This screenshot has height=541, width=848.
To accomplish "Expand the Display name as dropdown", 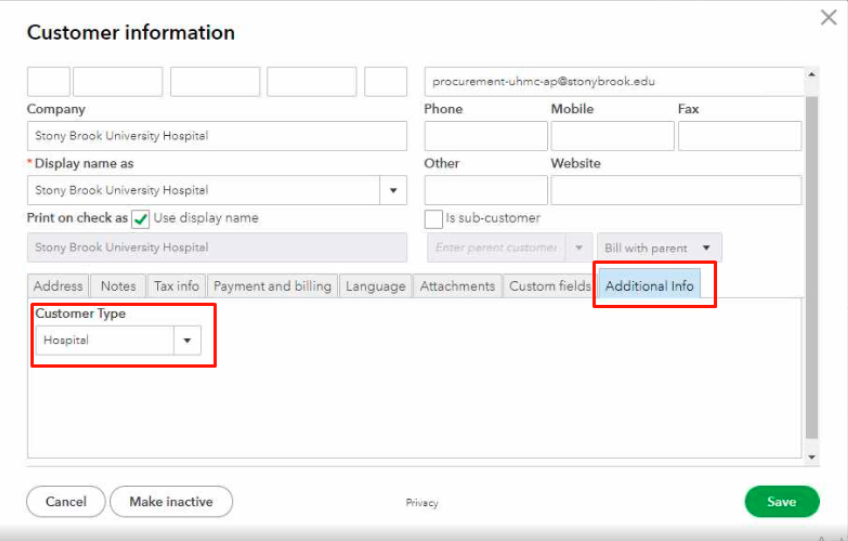I will [x=393, y=190].
